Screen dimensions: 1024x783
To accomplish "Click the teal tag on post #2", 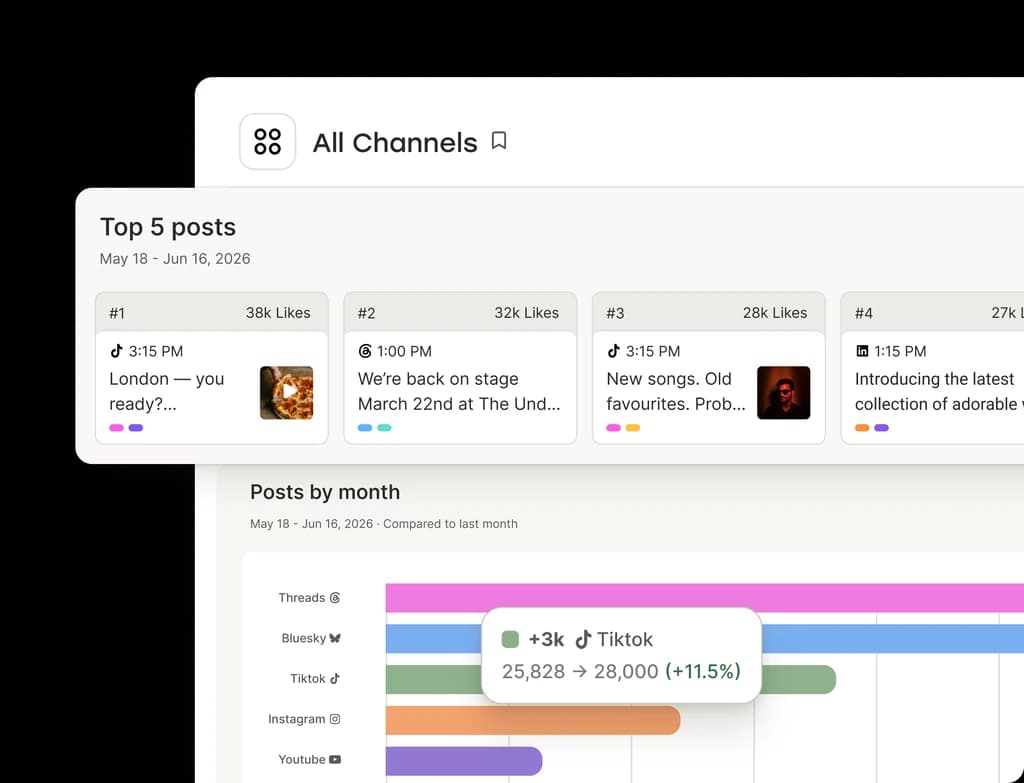I will click(385, 428).
